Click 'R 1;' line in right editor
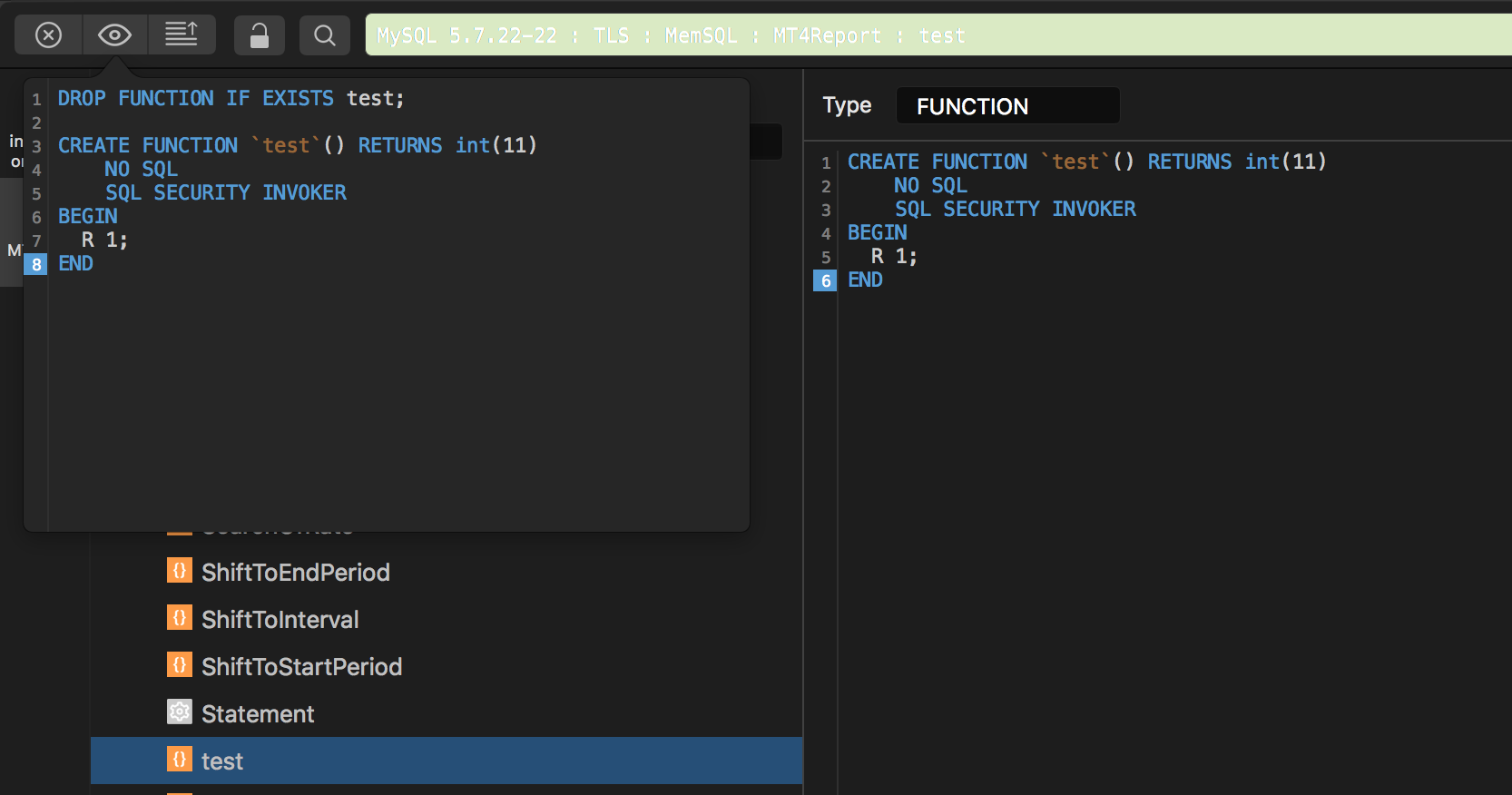Viewport: 1512px width, 795px height. 894,256
